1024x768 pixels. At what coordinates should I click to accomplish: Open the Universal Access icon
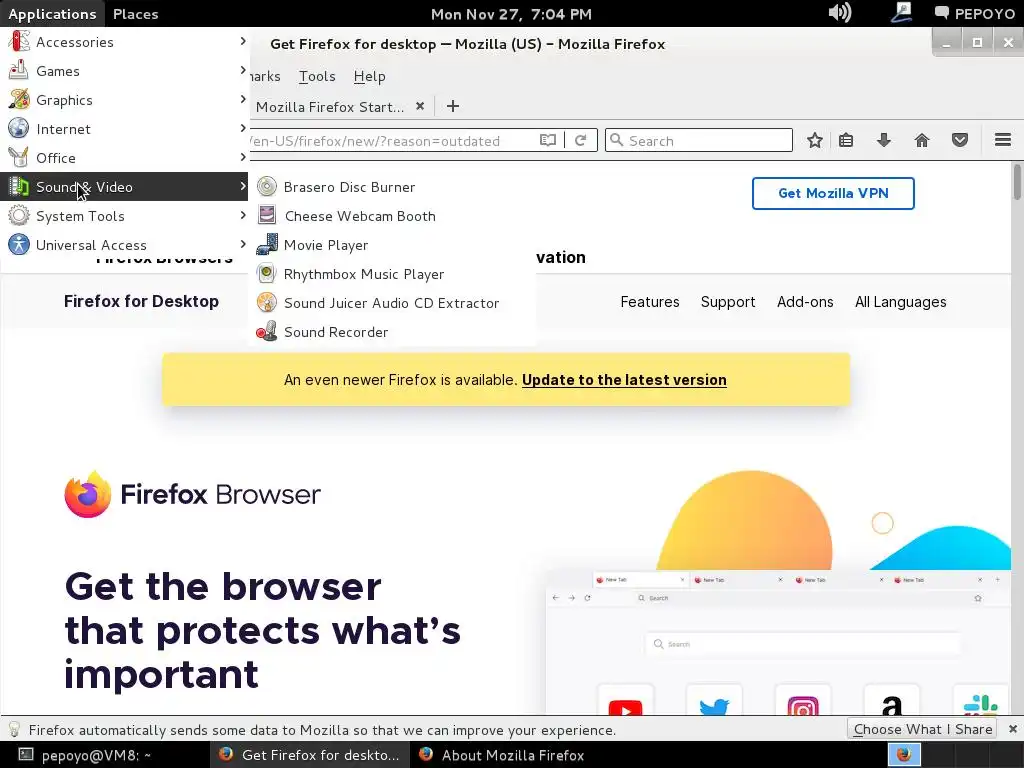pos(19,245)
